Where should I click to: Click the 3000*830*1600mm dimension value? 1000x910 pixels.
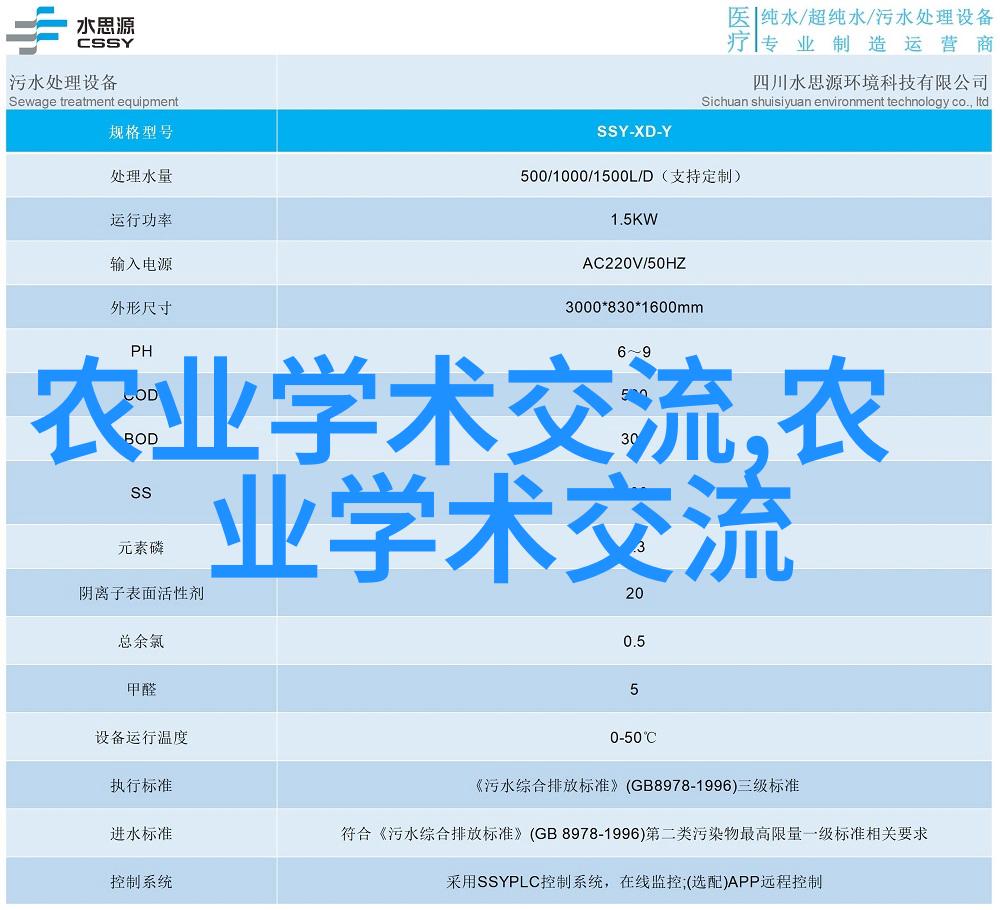coord(634,307)
